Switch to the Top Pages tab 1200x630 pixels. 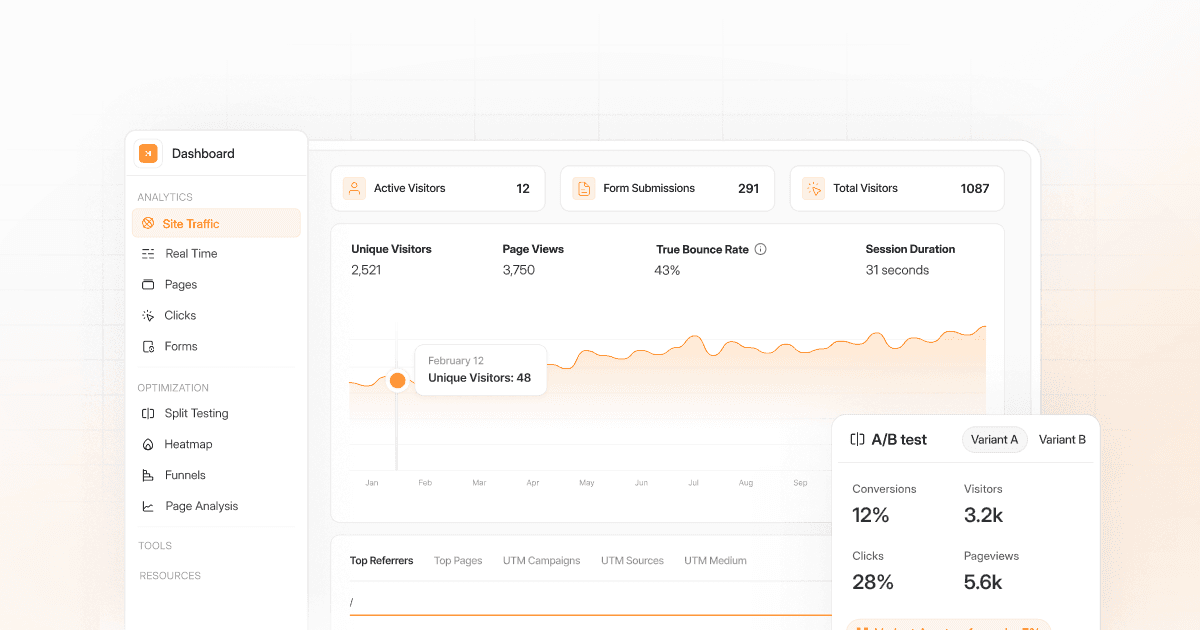(x=458, y=561)
